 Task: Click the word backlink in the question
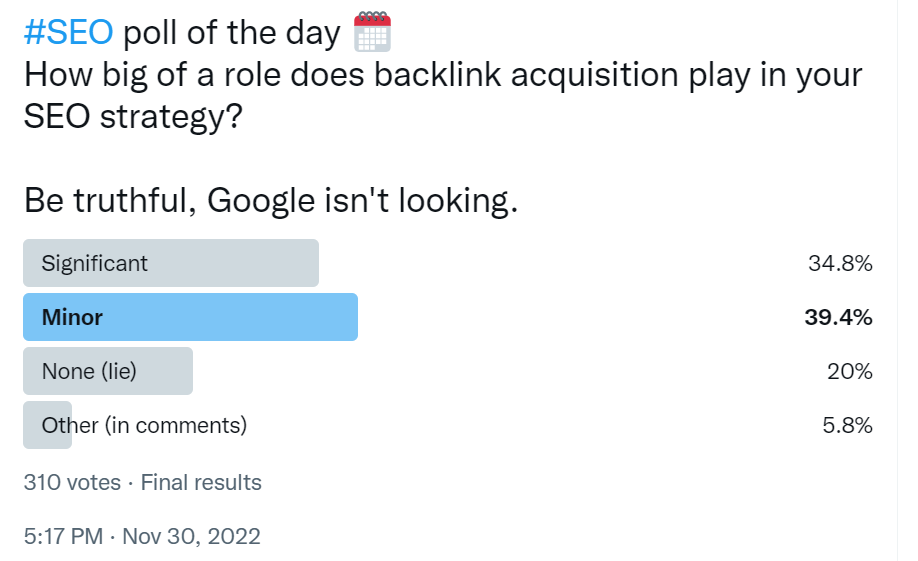point(437,74)
